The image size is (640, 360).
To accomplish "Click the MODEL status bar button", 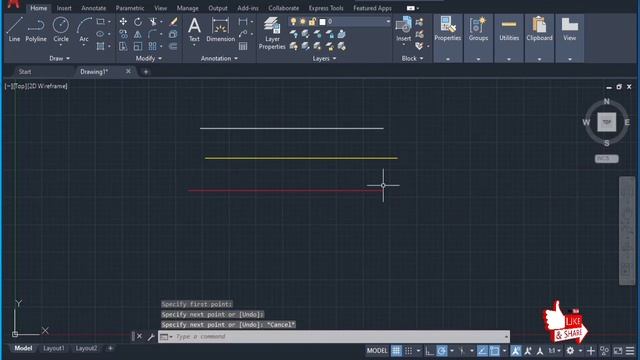I will tap(377, 351).
